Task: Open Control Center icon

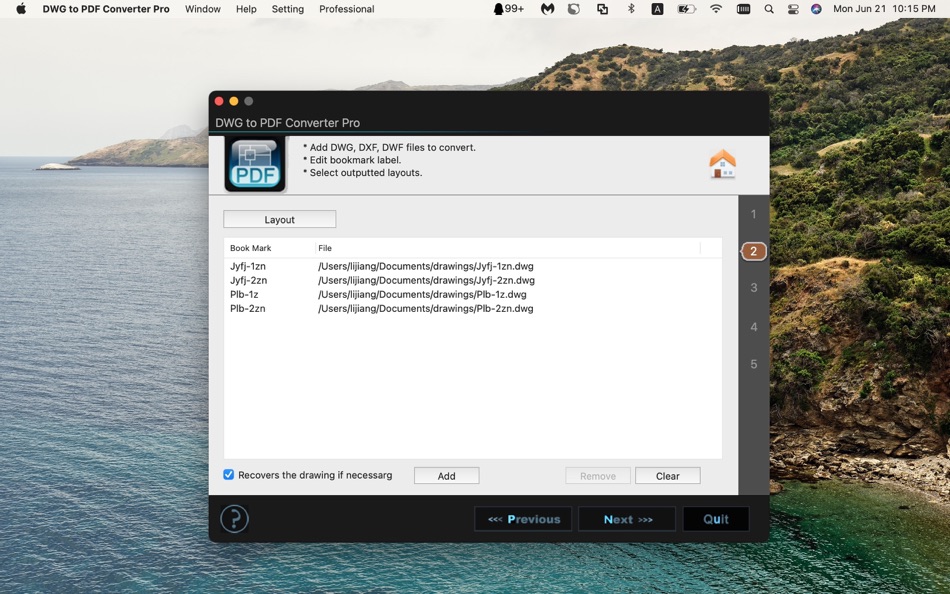Action: 793,8
